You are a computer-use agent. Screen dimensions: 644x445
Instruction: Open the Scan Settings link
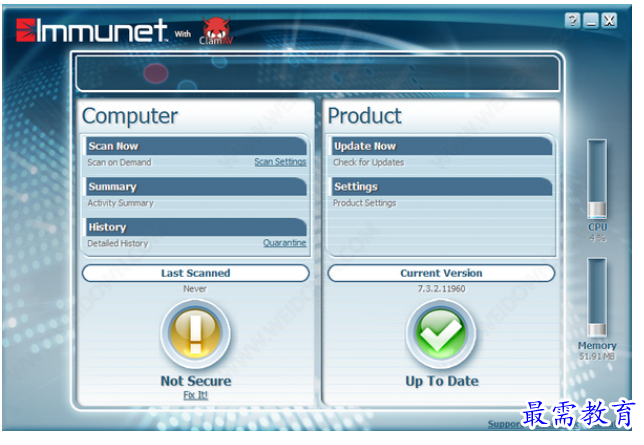coord(280,162)
